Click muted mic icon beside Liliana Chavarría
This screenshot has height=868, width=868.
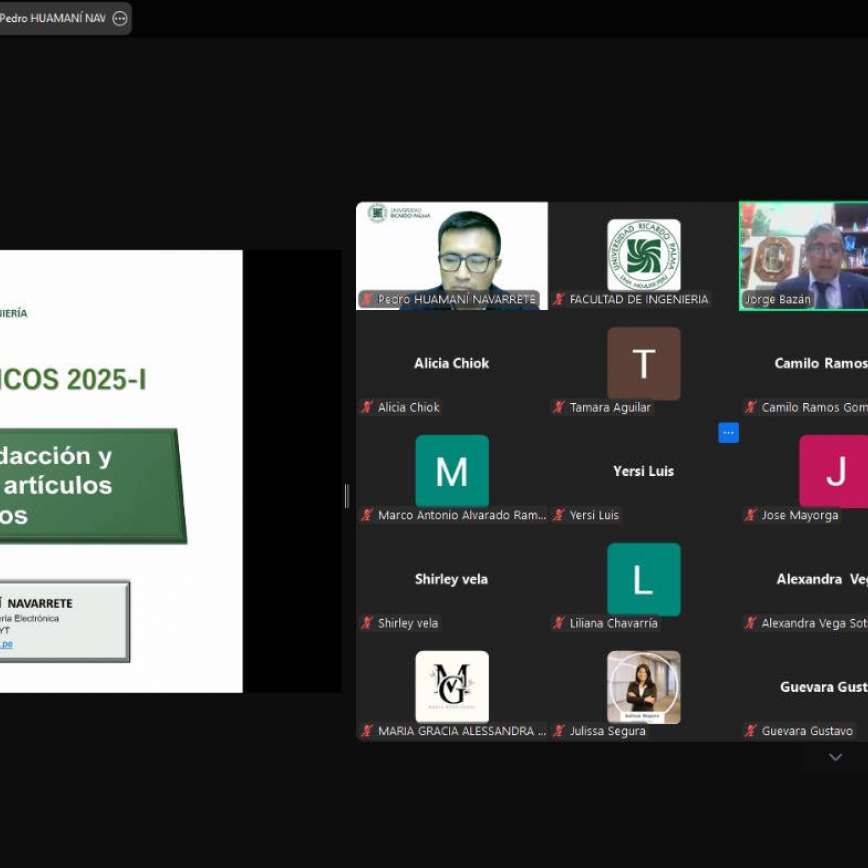click(559, 623)
